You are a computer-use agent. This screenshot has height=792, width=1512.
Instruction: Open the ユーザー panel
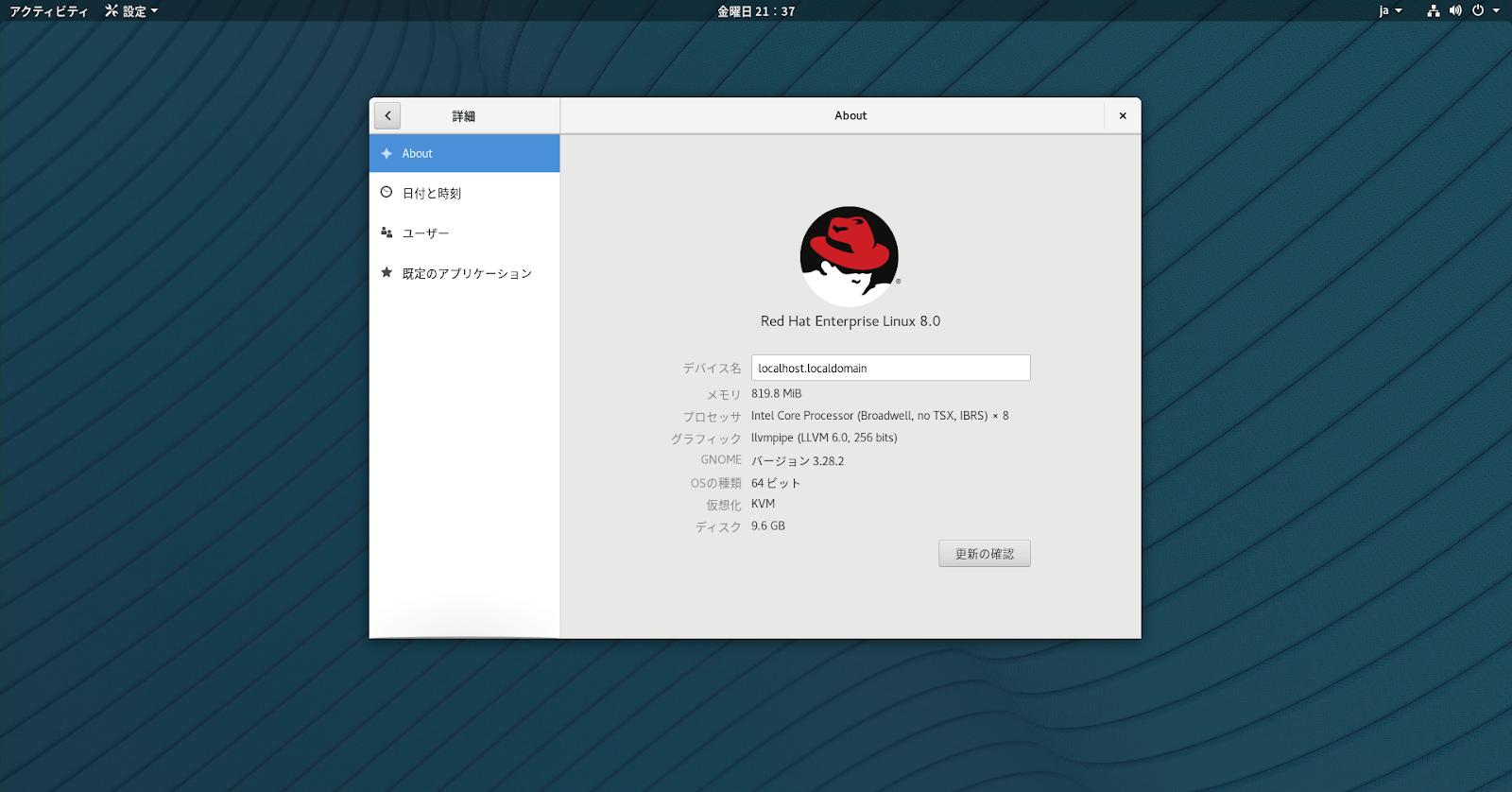(x=465, y=232)
